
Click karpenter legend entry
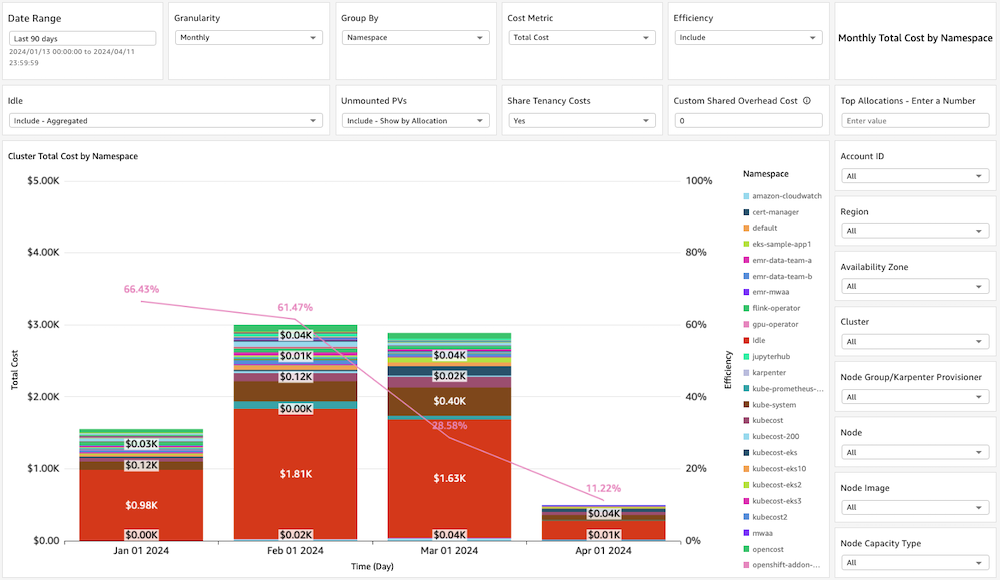pyautogui.click(x=765, y=373)
